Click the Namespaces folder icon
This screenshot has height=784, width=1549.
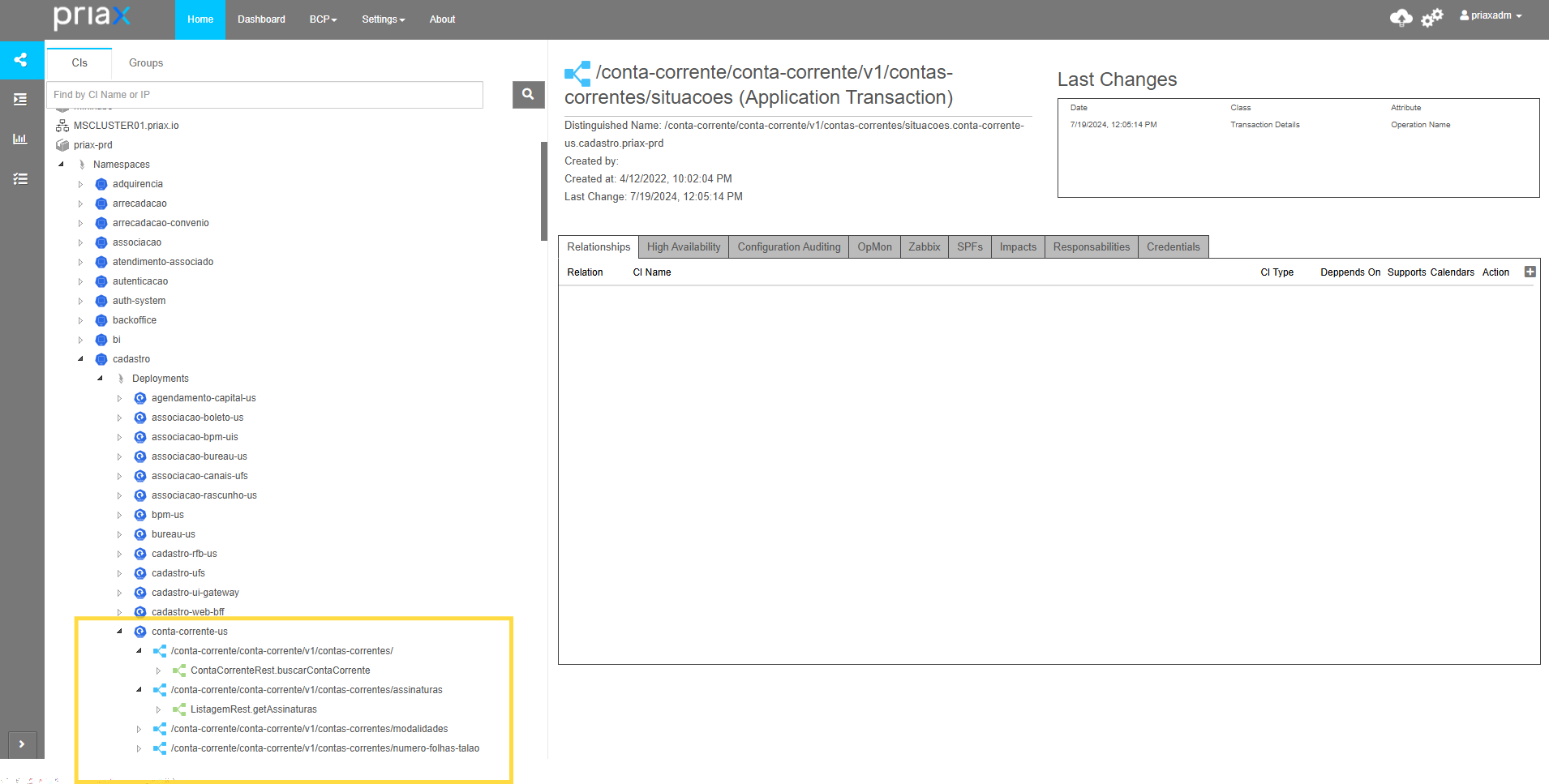tap(82, 165)
